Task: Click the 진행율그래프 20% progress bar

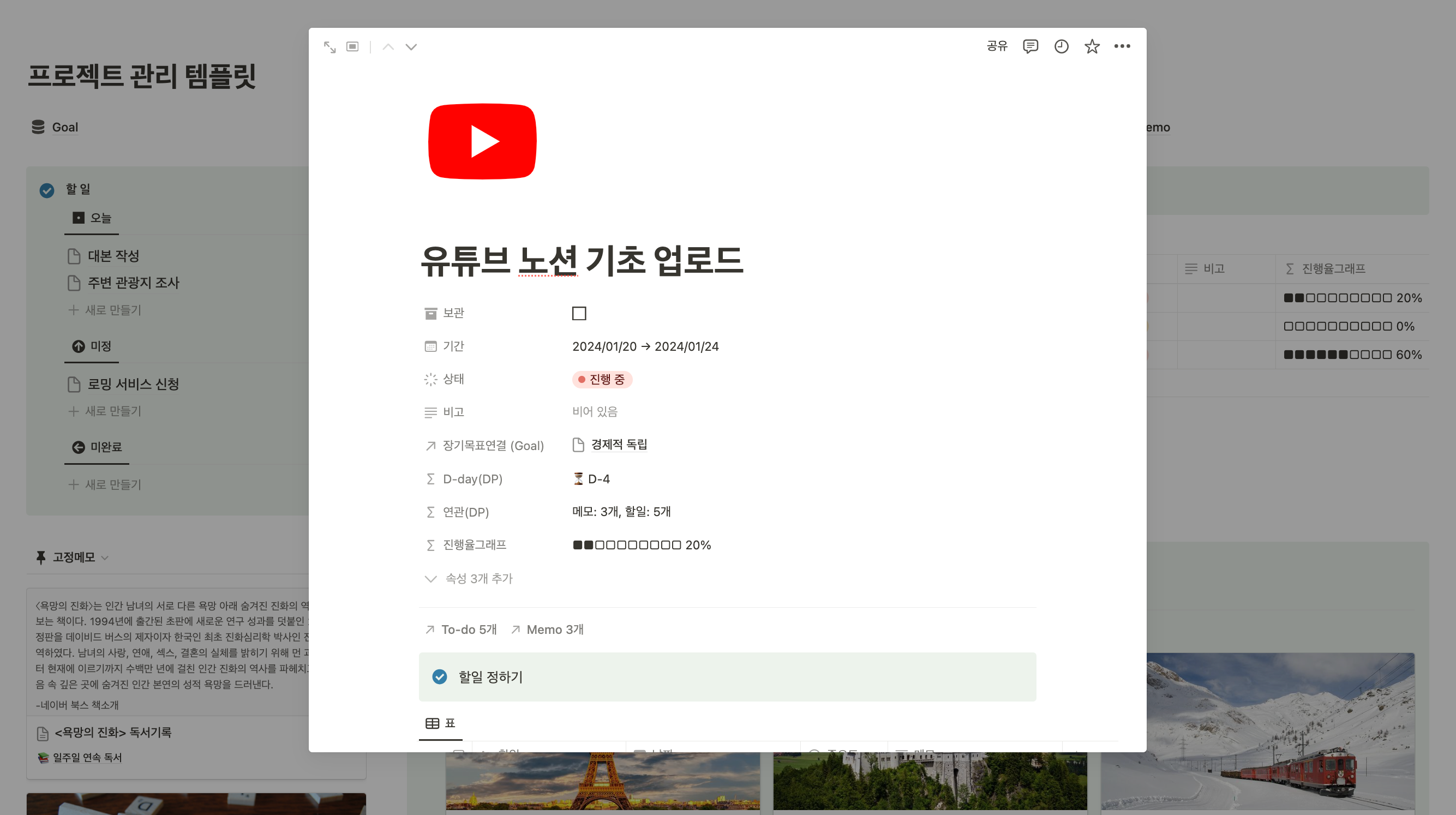Action: tap(641, 545)
